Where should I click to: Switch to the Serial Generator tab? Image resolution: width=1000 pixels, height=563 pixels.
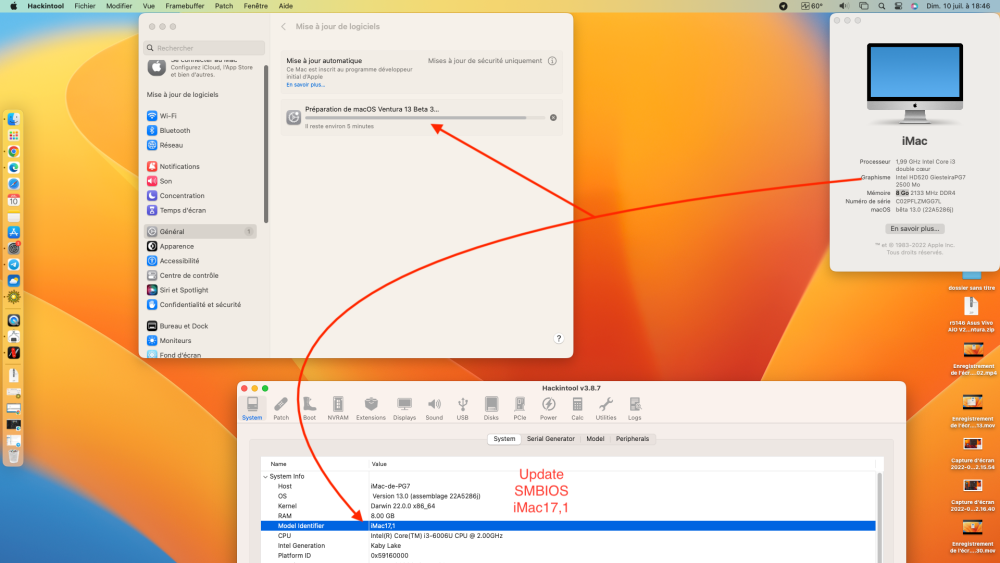(x=550, y=439)
